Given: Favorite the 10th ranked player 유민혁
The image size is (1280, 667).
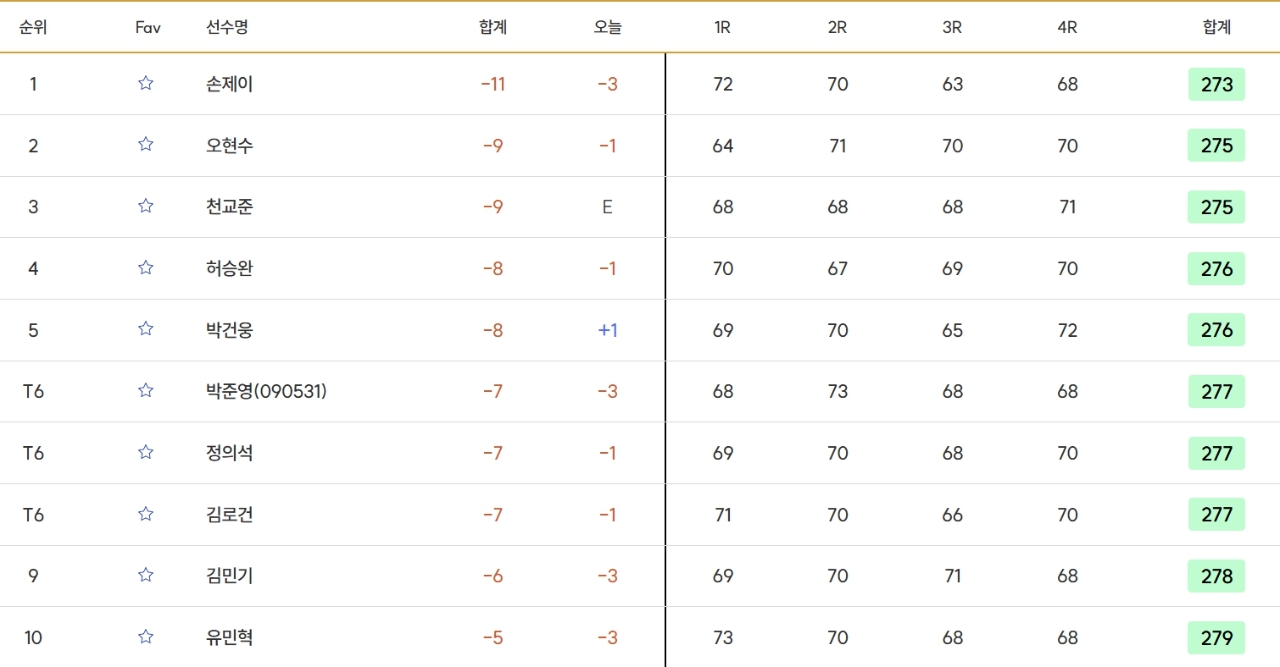Looking at the screenshot, I should (146, 637).
